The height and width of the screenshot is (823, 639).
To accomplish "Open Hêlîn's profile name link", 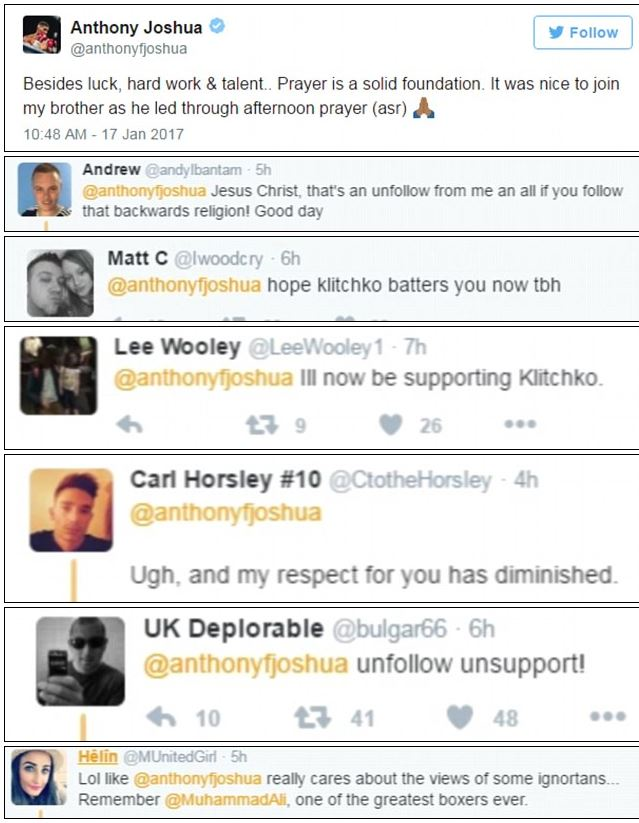I will [x=98, y=757].
